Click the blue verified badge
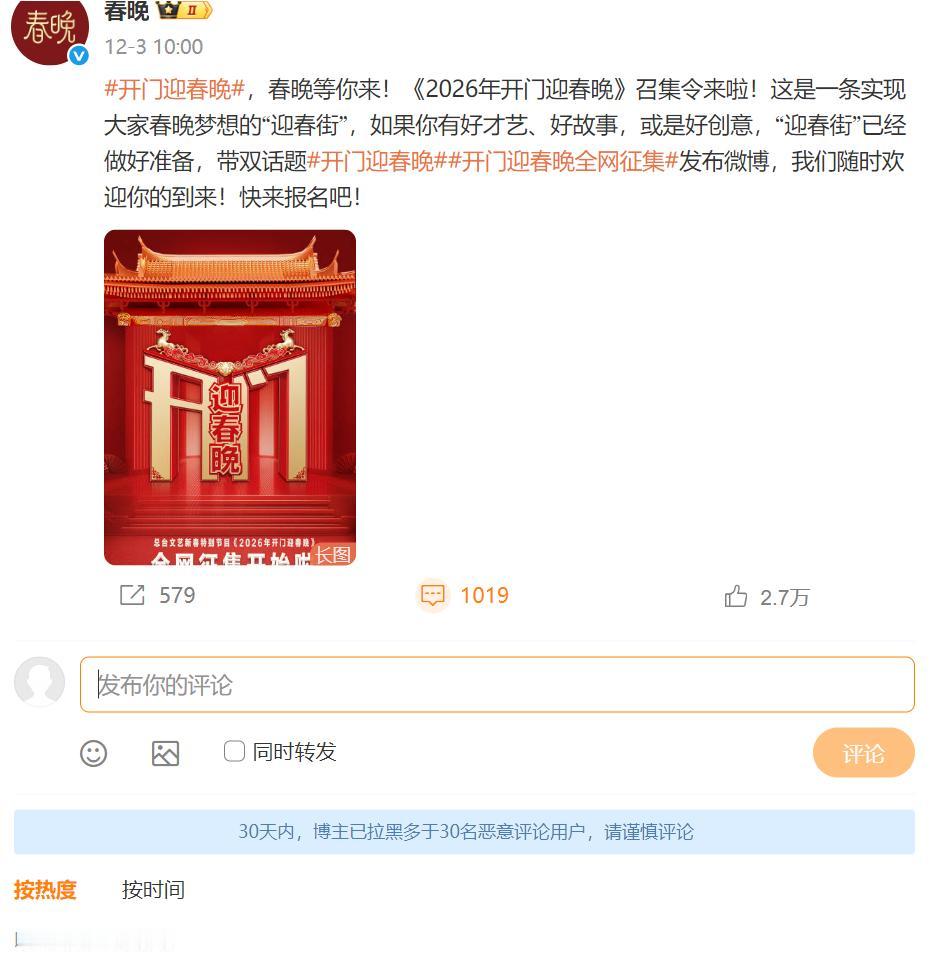This screenshot has width=936, height=970. pyautogui.click(x=79, y=56)
